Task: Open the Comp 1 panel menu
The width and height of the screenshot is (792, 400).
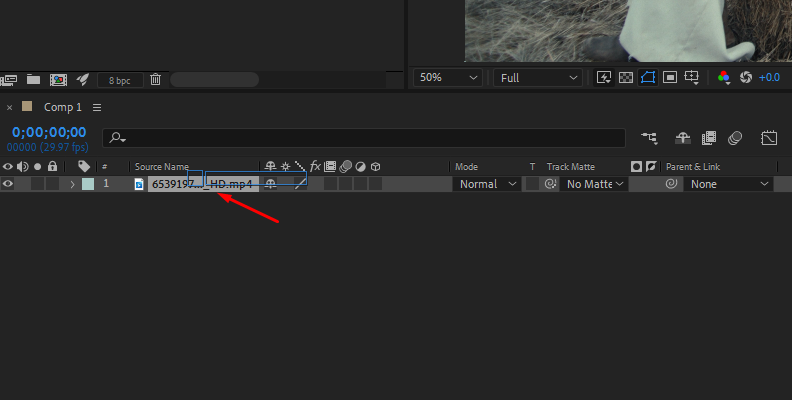Action: 97,107
